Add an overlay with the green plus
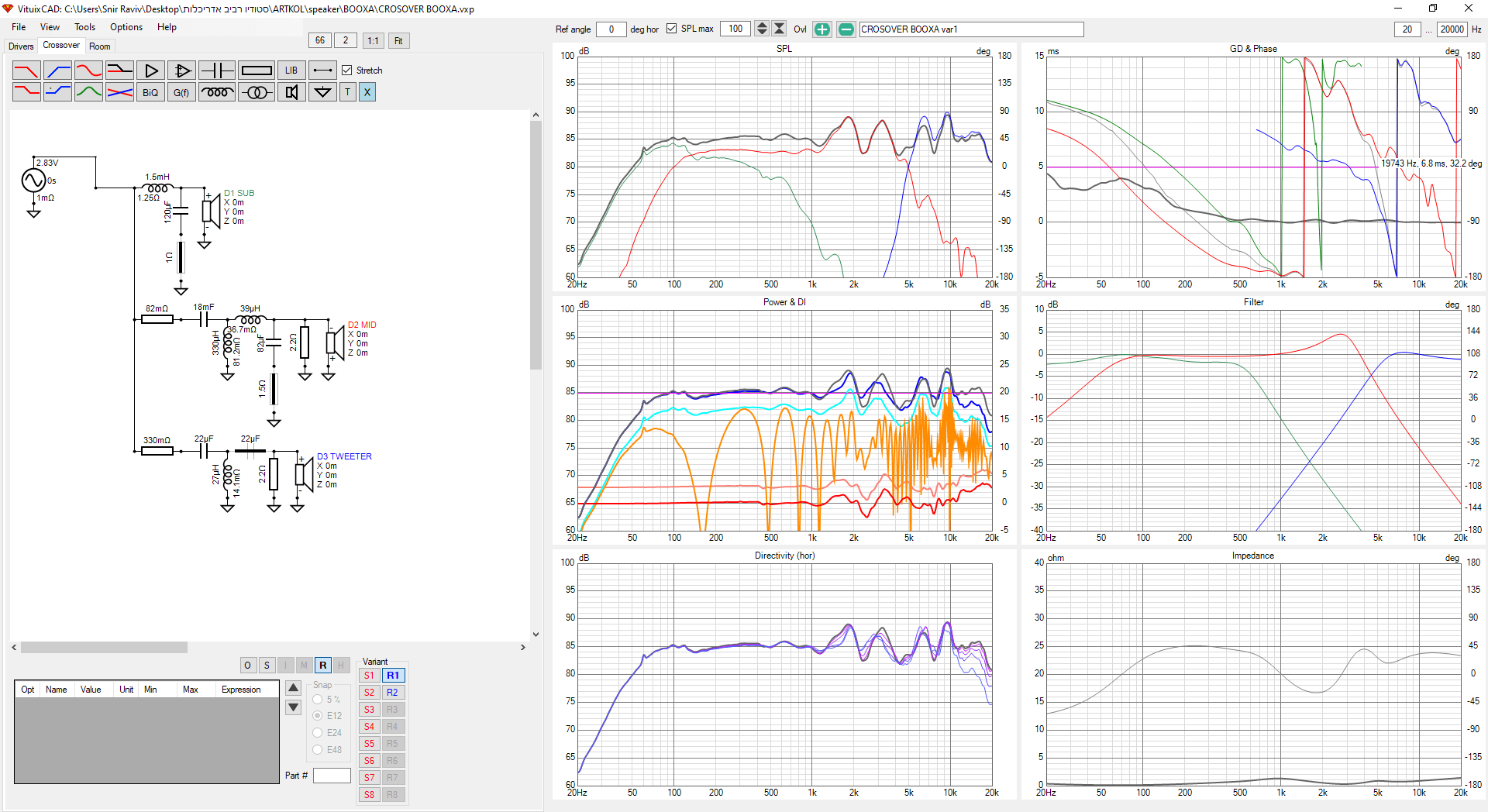The height and width of the screenshot is (812, 1488). pyautogui.click(x=822, y=29)
